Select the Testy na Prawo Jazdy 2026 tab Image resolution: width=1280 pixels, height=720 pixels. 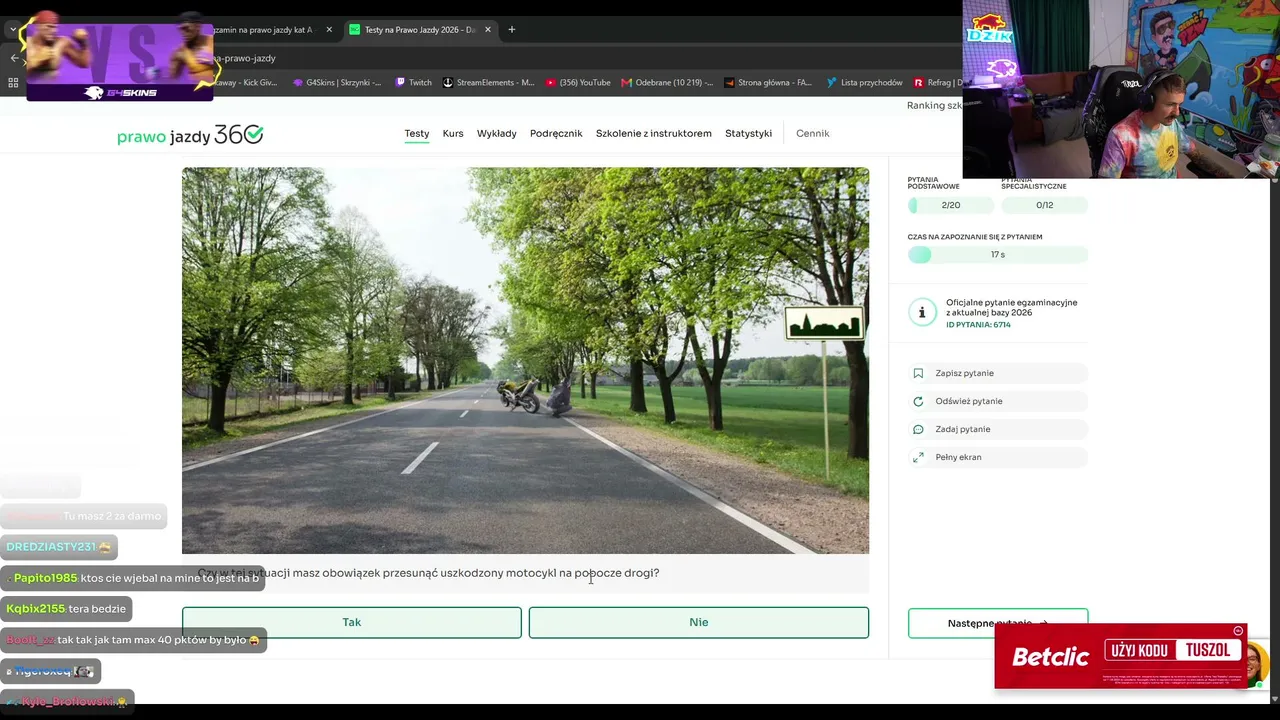[x=418, y=30]
